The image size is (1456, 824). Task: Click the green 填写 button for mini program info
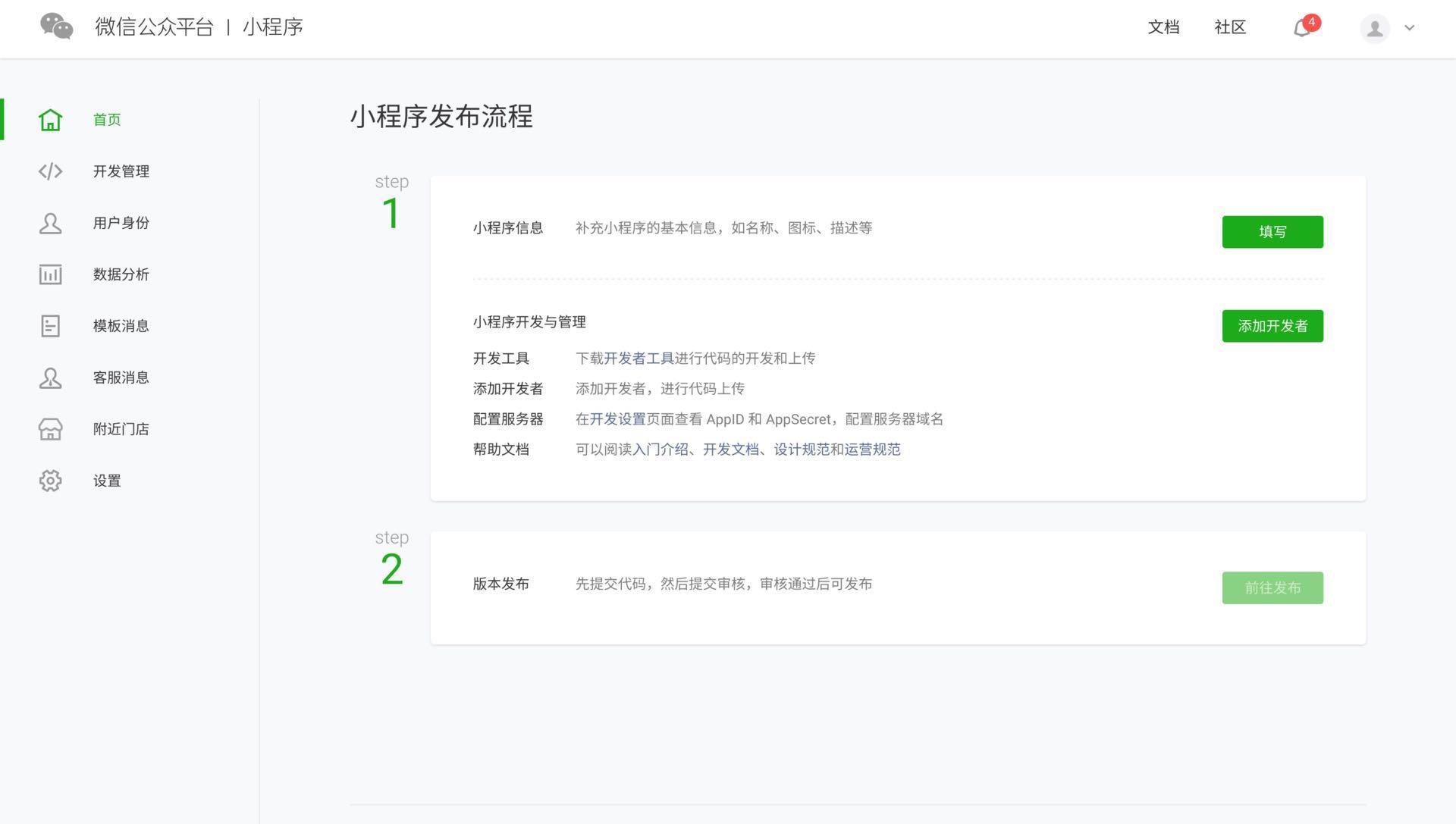(x=1272, y=231)
